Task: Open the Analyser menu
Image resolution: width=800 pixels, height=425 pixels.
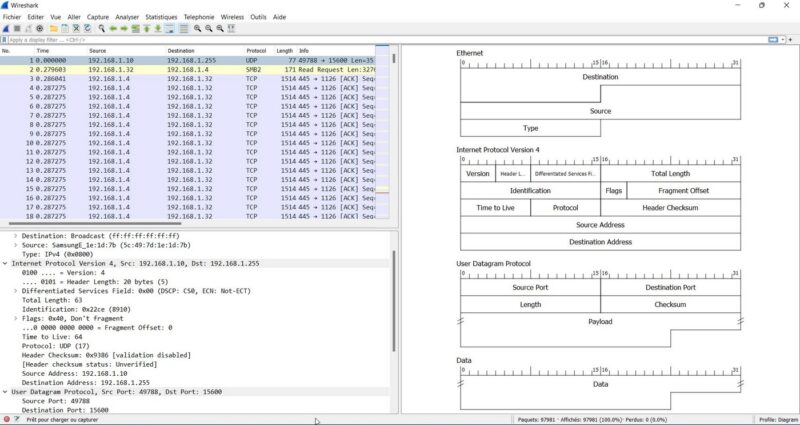Action: pos(127,17)
